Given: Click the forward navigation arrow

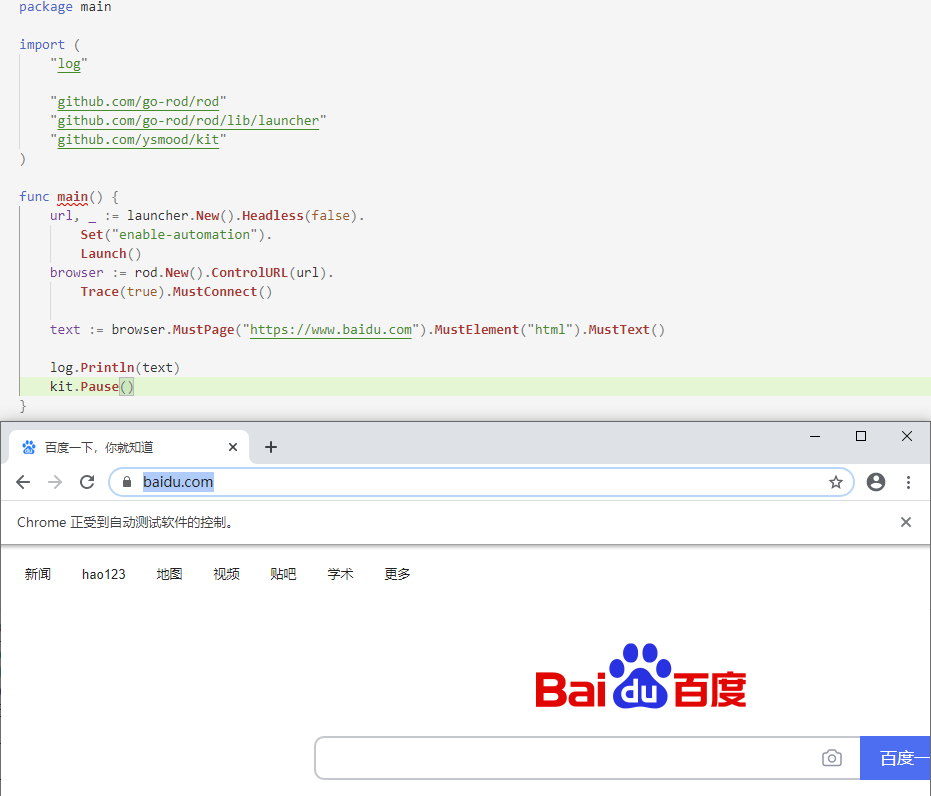Looking at the screenshot, I should [55, 482].
